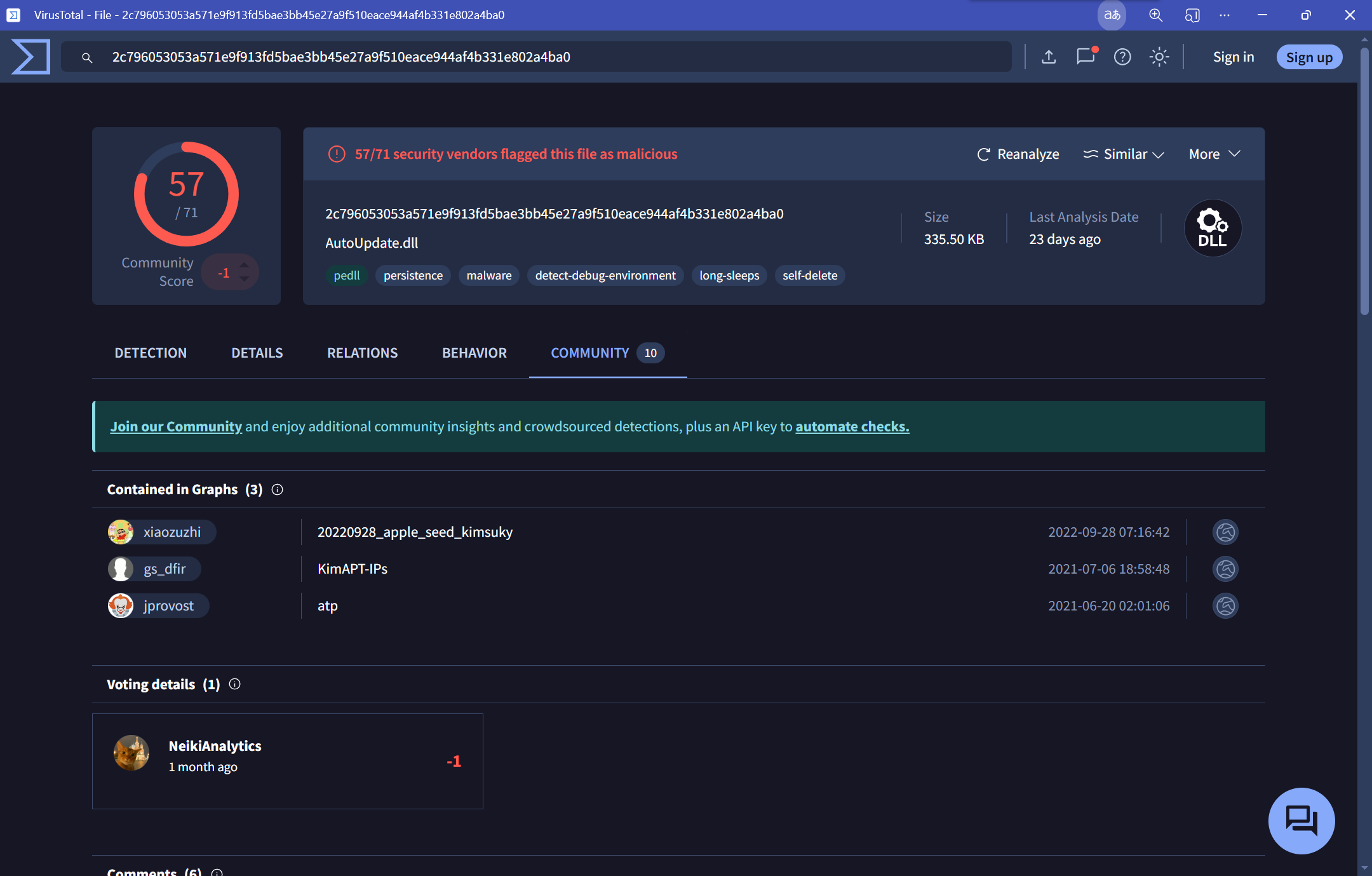This screenshot has width=1372, height=876.
Task: Click the Sign in link
Action: 1234,57
